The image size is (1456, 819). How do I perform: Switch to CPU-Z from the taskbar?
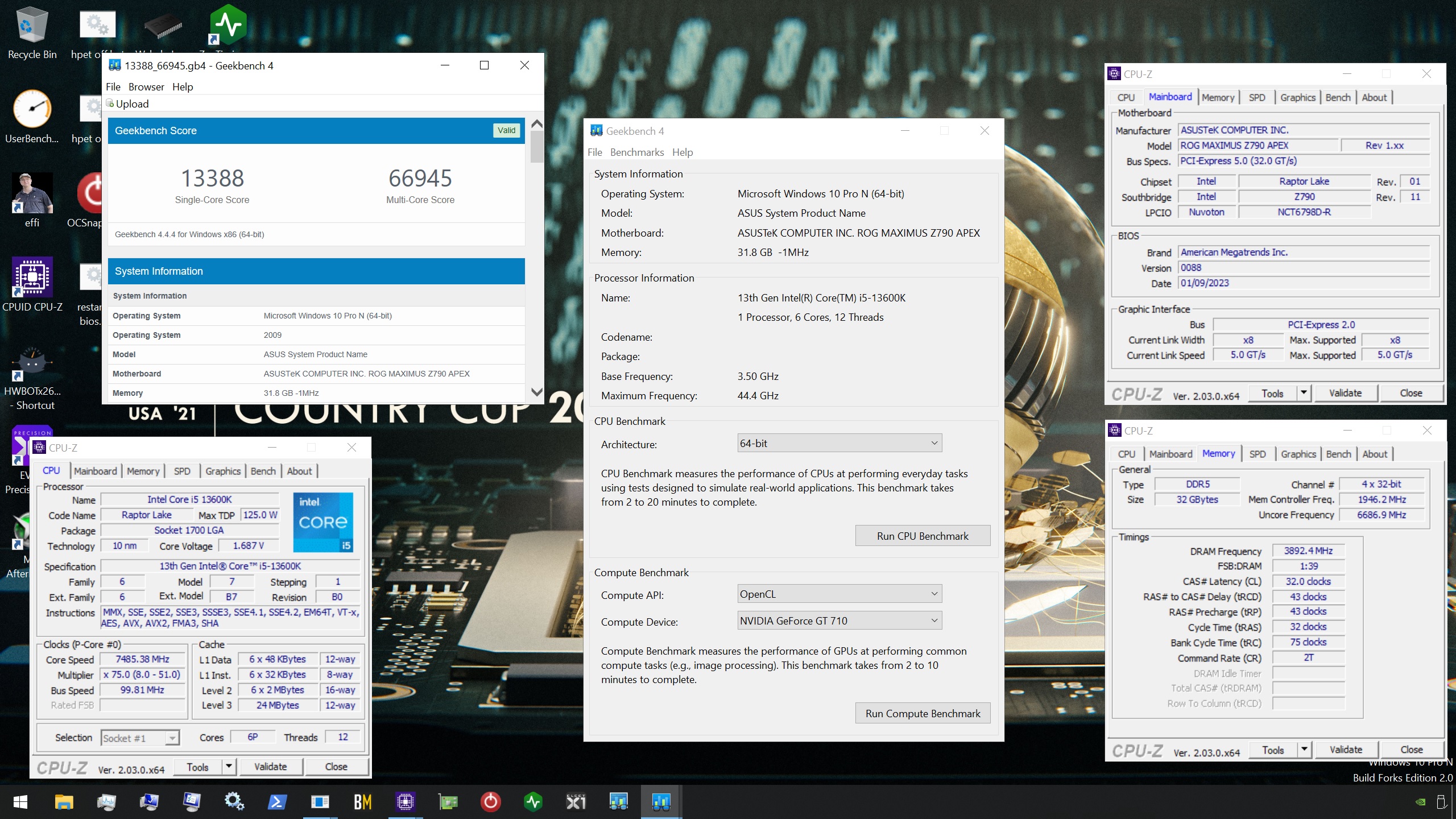[x=405, y=802]
